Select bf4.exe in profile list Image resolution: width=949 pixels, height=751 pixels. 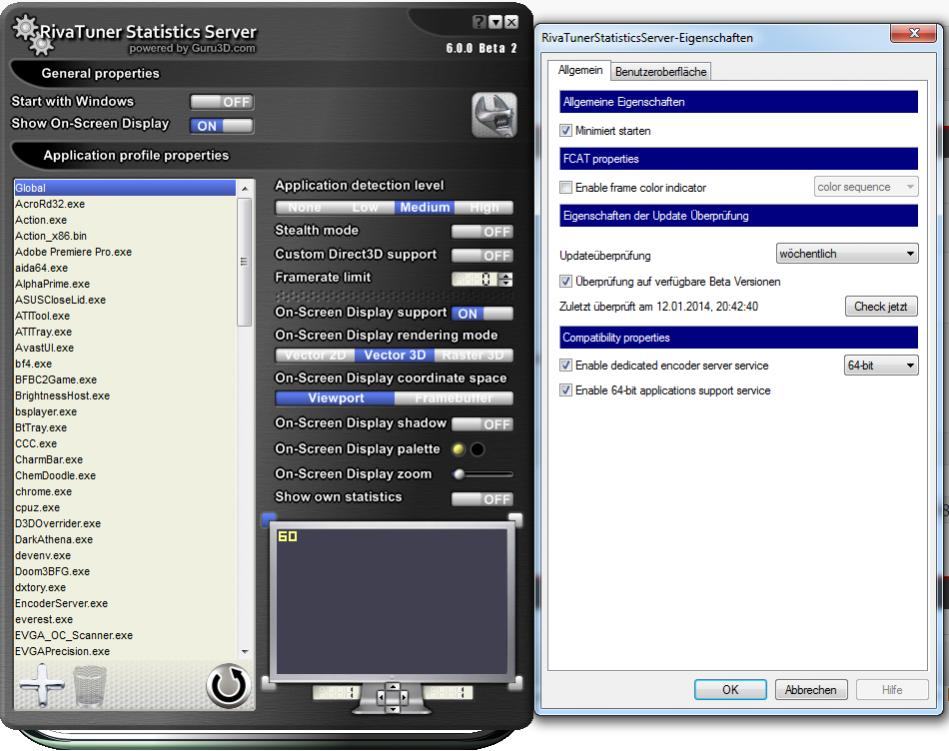coord(125,364)
